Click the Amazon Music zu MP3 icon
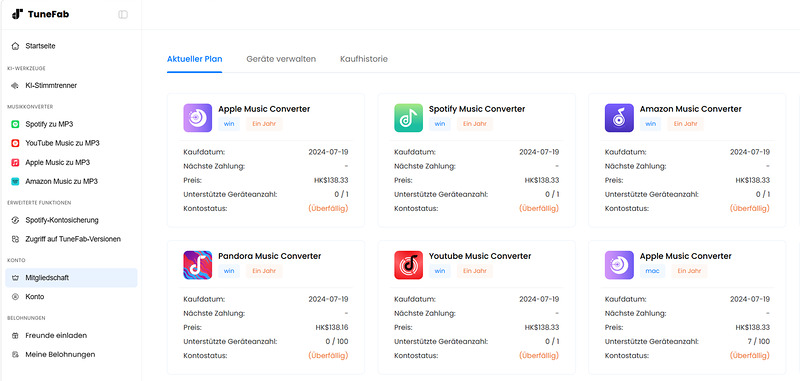Viewport: 800px width, 381px height. pyautogui.click(x=15, y=181)
